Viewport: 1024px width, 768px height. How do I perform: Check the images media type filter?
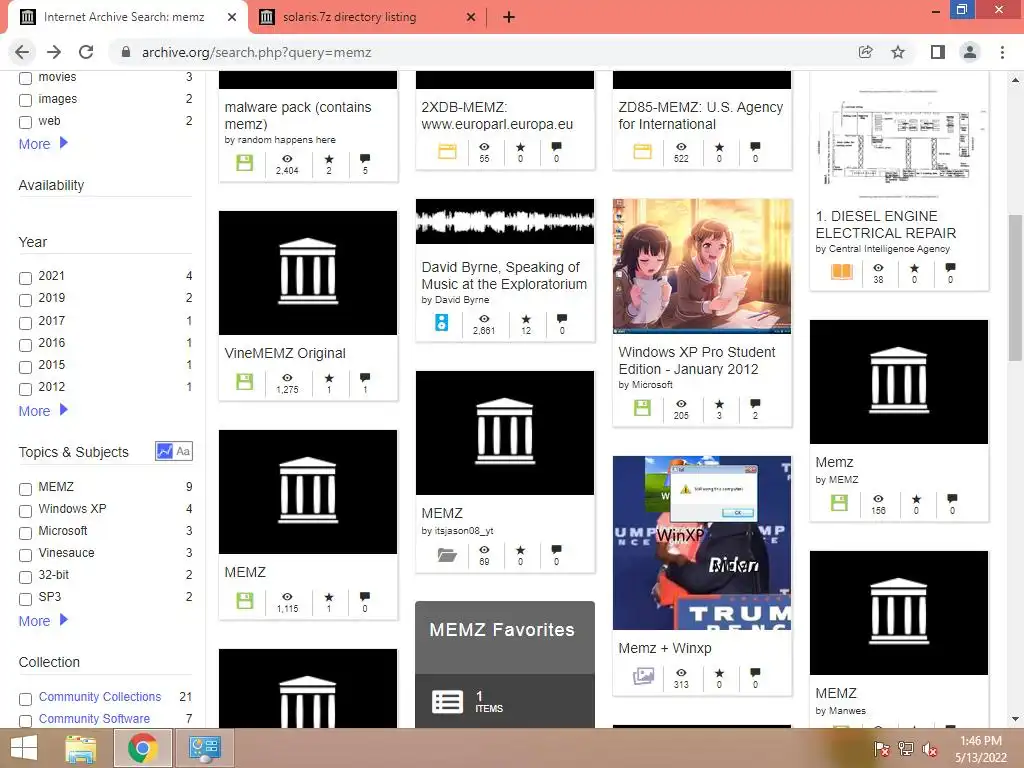pyautogui.click(x=25, y=100)
